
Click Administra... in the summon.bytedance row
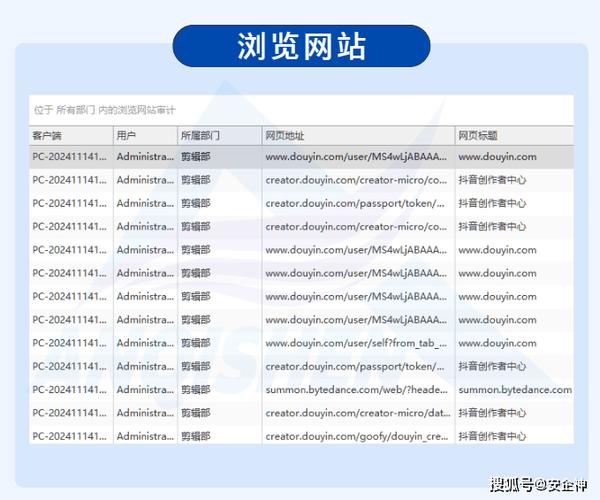pos(145,390)
